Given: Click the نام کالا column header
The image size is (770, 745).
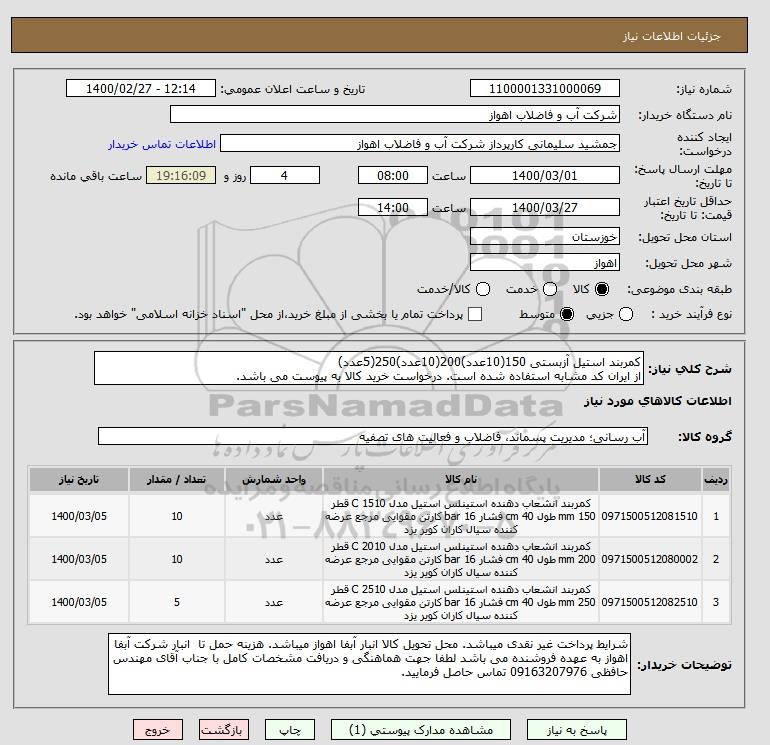Looking at the screenshot, I should (461, 479).
